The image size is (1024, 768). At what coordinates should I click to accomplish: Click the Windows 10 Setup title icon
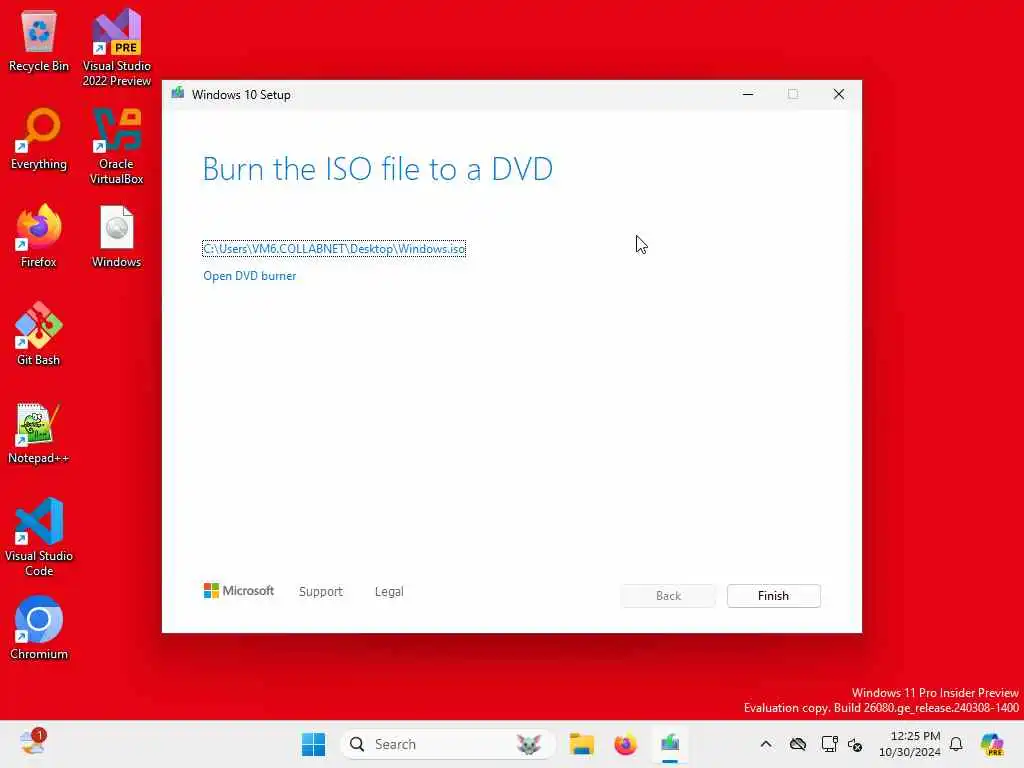178,94
